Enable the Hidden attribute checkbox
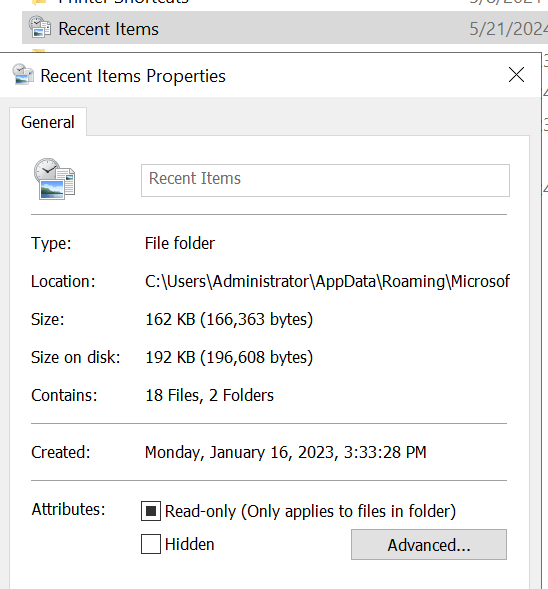548x589 pixels. [x=151, y=544]
